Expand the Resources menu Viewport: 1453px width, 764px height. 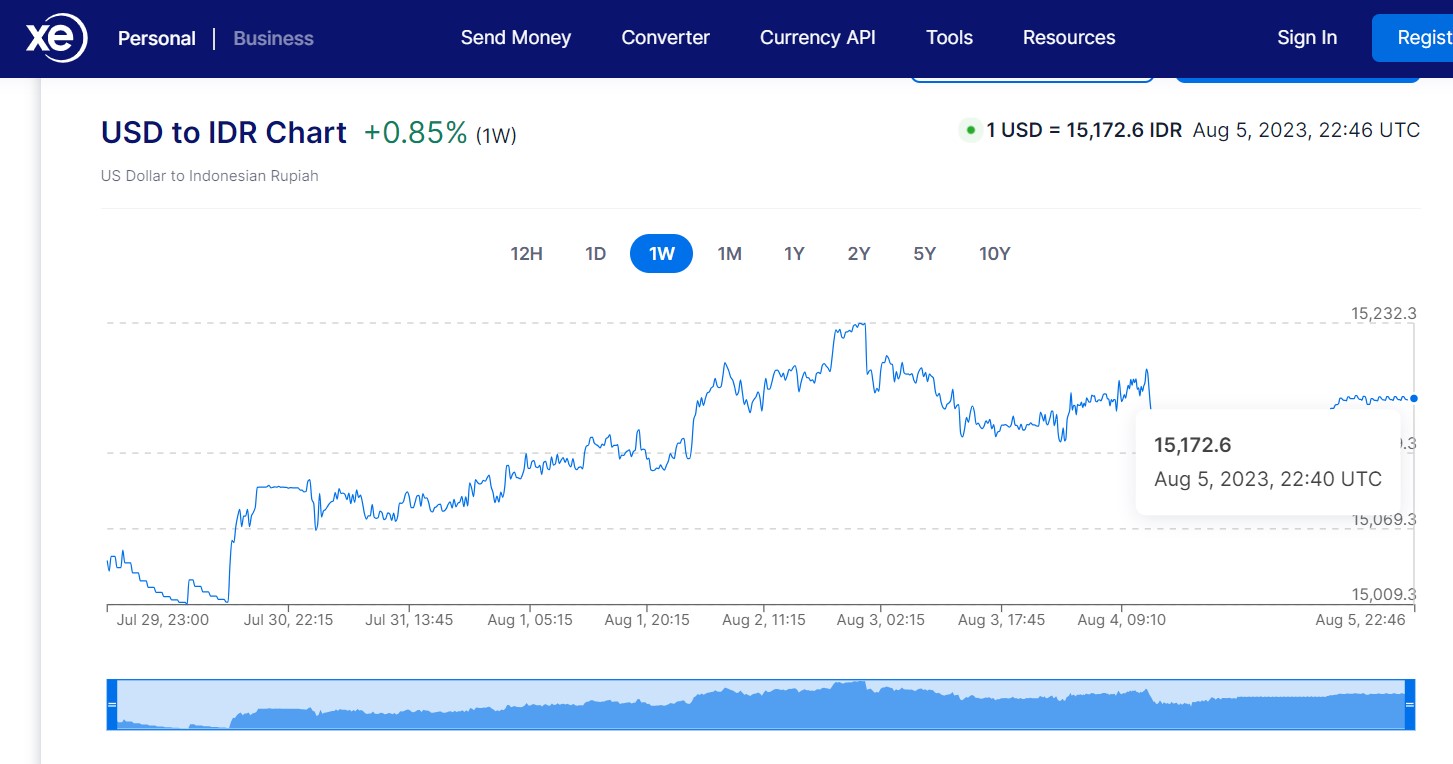click(1068, 38)
